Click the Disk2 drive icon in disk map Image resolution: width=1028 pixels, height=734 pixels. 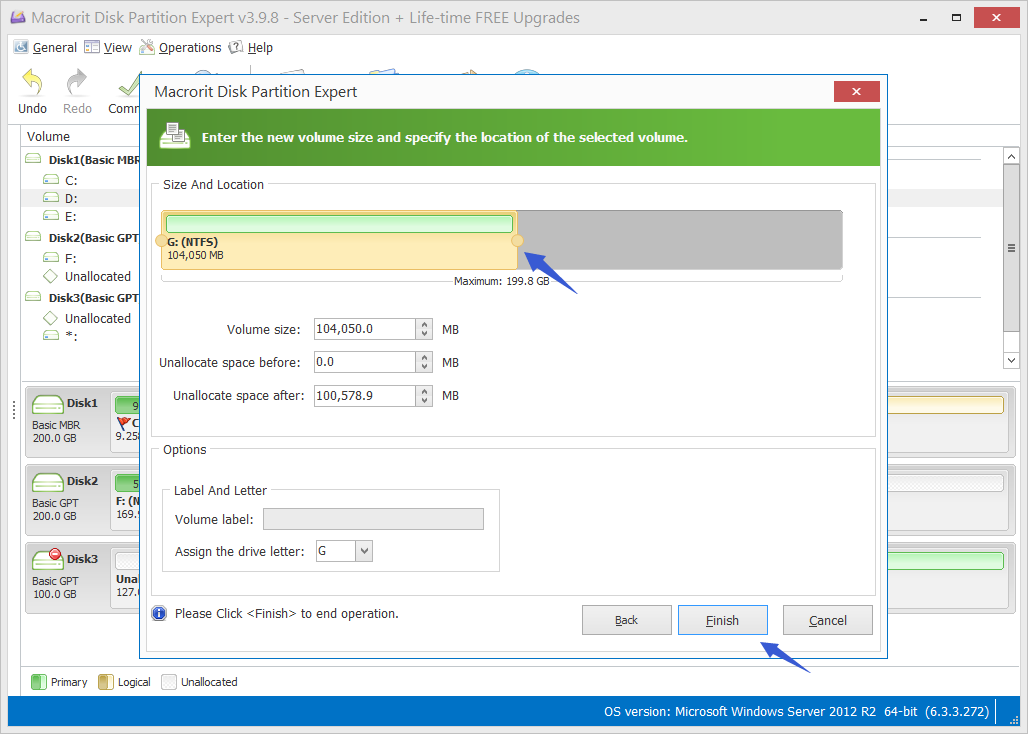tap(47, 482)
